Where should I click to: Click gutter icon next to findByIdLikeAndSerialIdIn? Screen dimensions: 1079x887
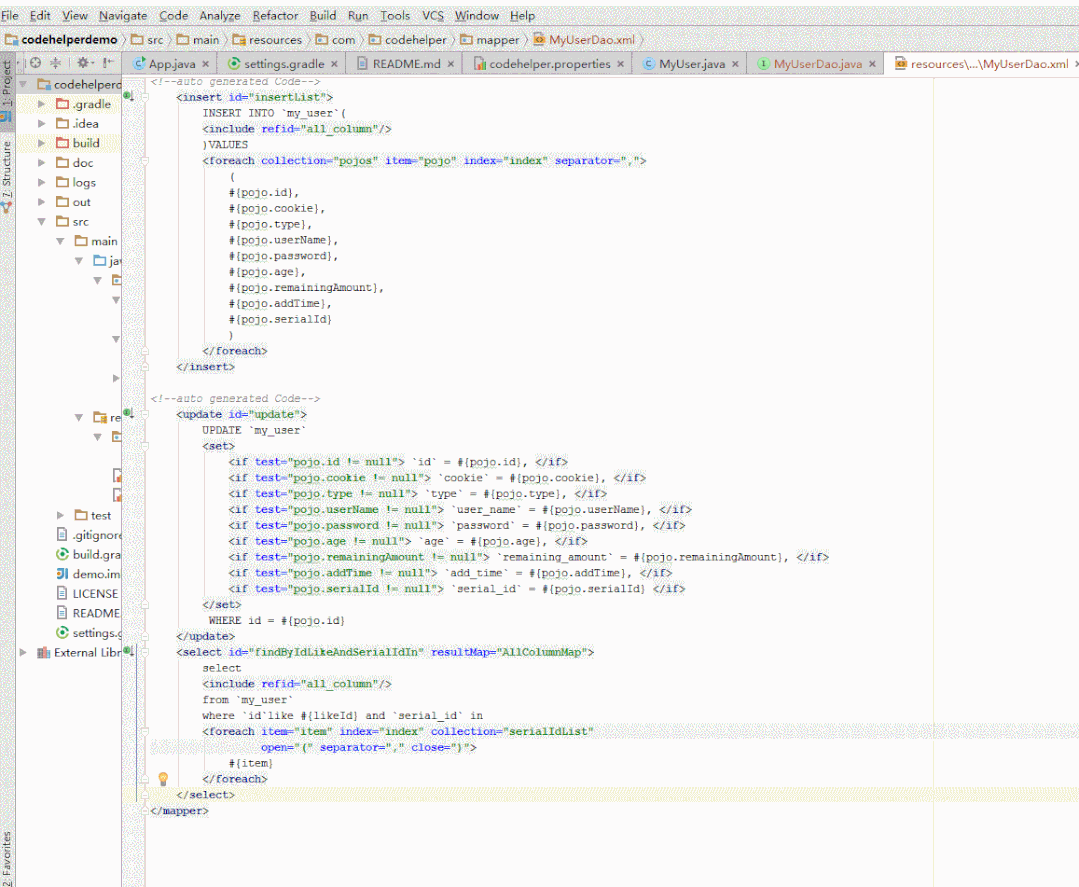(128, 651)
